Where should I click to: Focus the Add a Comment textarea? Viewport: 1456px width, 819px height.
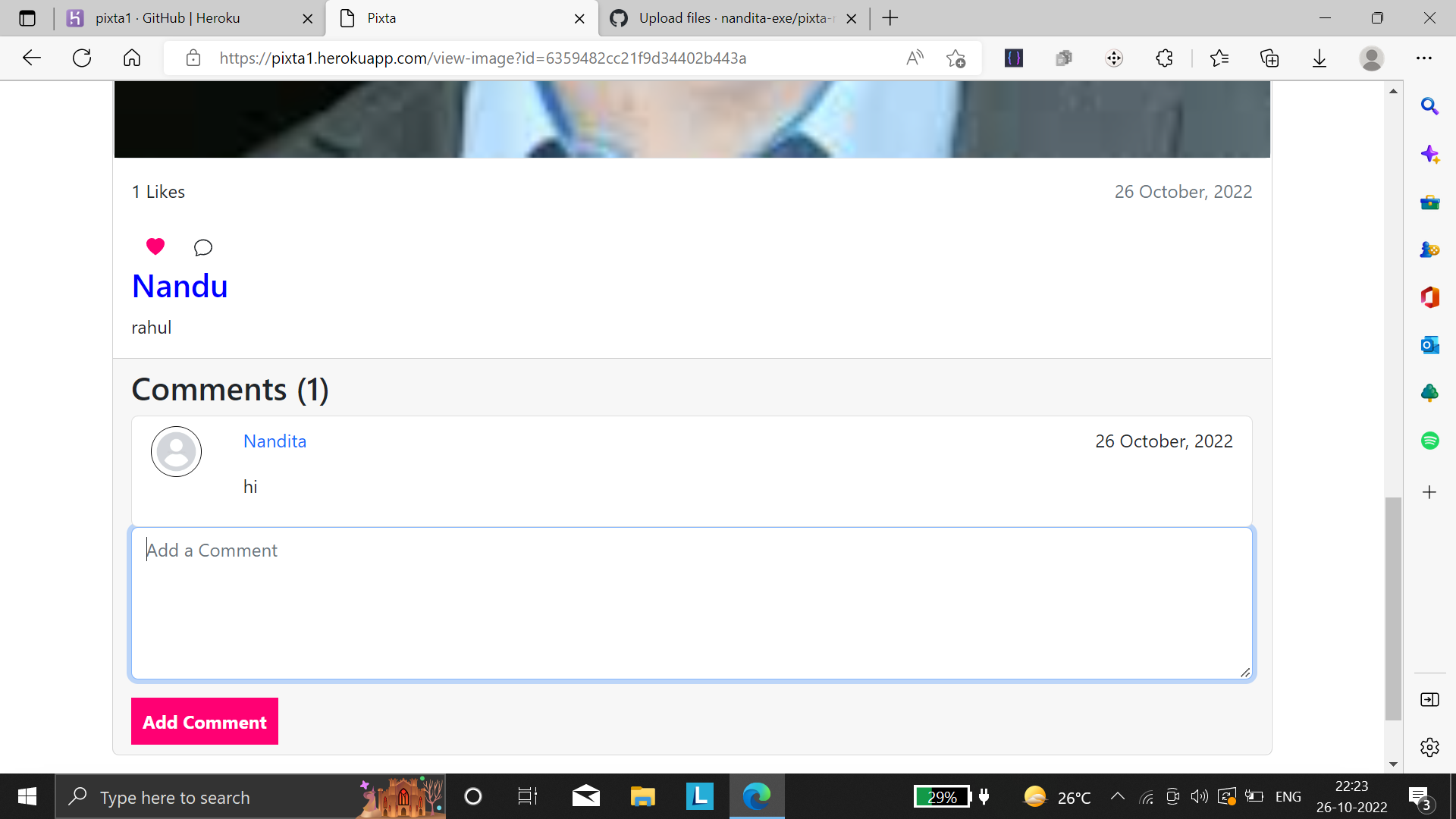click(x=692, y=603)
